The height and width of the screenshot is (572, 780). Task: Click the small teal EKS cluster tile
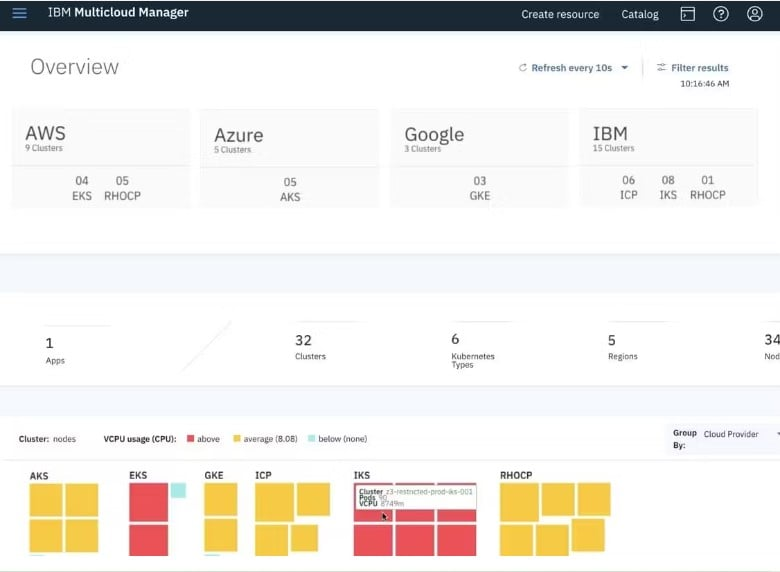pos(178,490)
